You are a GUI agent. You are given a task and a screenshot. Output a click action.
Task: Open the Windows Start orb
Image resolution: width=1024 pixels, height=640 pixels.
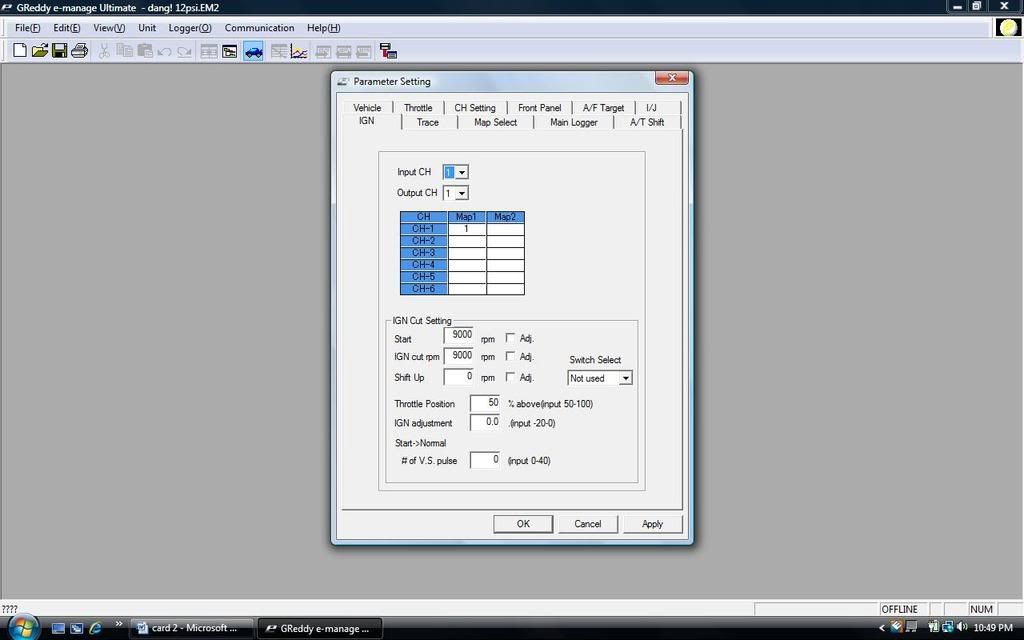click(x=22, y=628)
